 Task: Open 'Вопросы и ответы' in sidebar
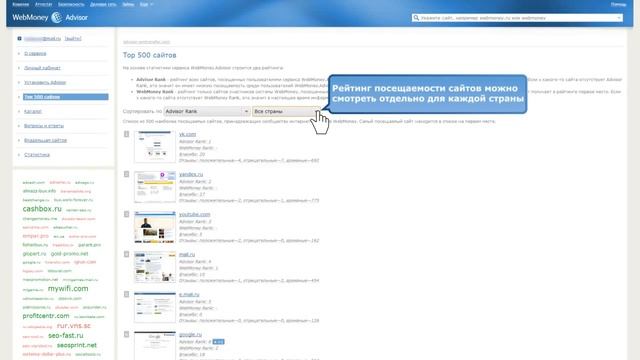coord(44,126)
